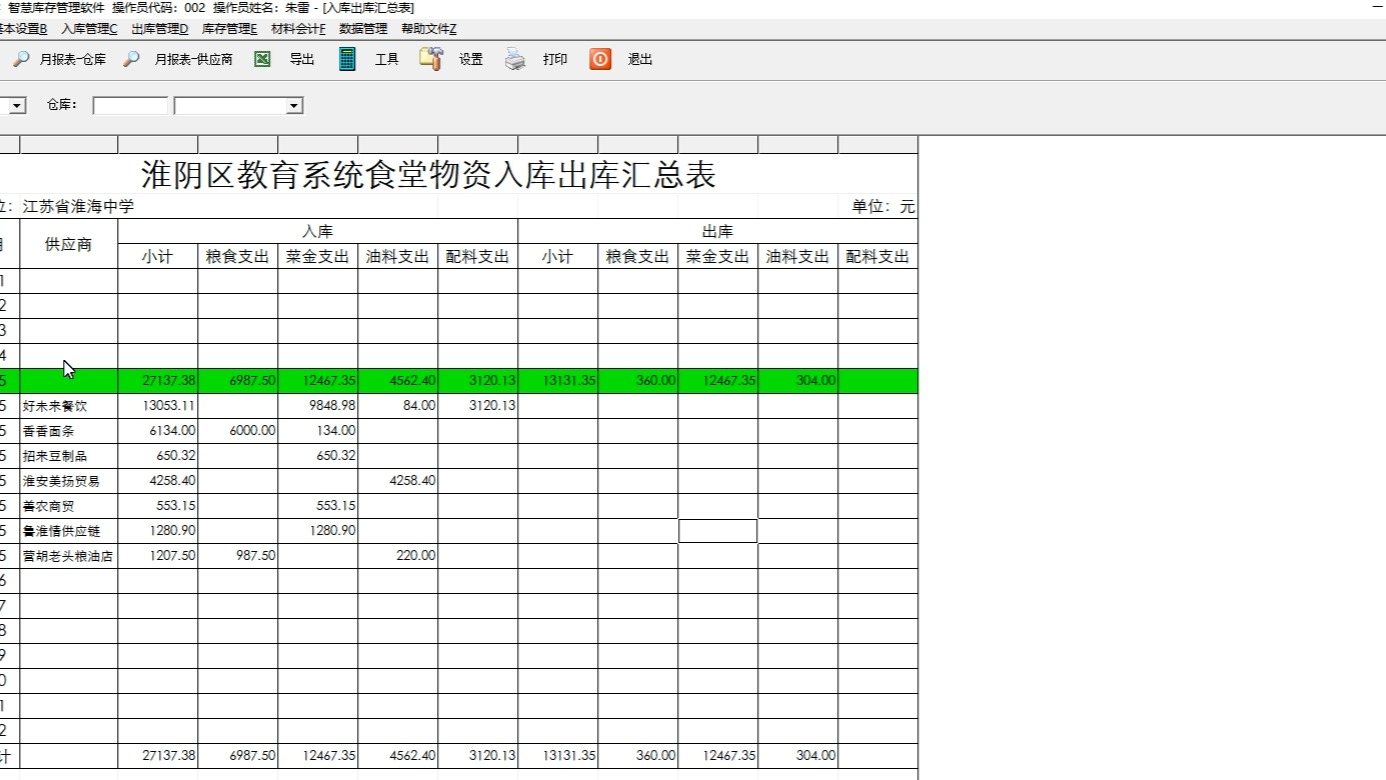Click 油料支出 header under 入库
1386x780 pixels.
[x=398, y=257]
